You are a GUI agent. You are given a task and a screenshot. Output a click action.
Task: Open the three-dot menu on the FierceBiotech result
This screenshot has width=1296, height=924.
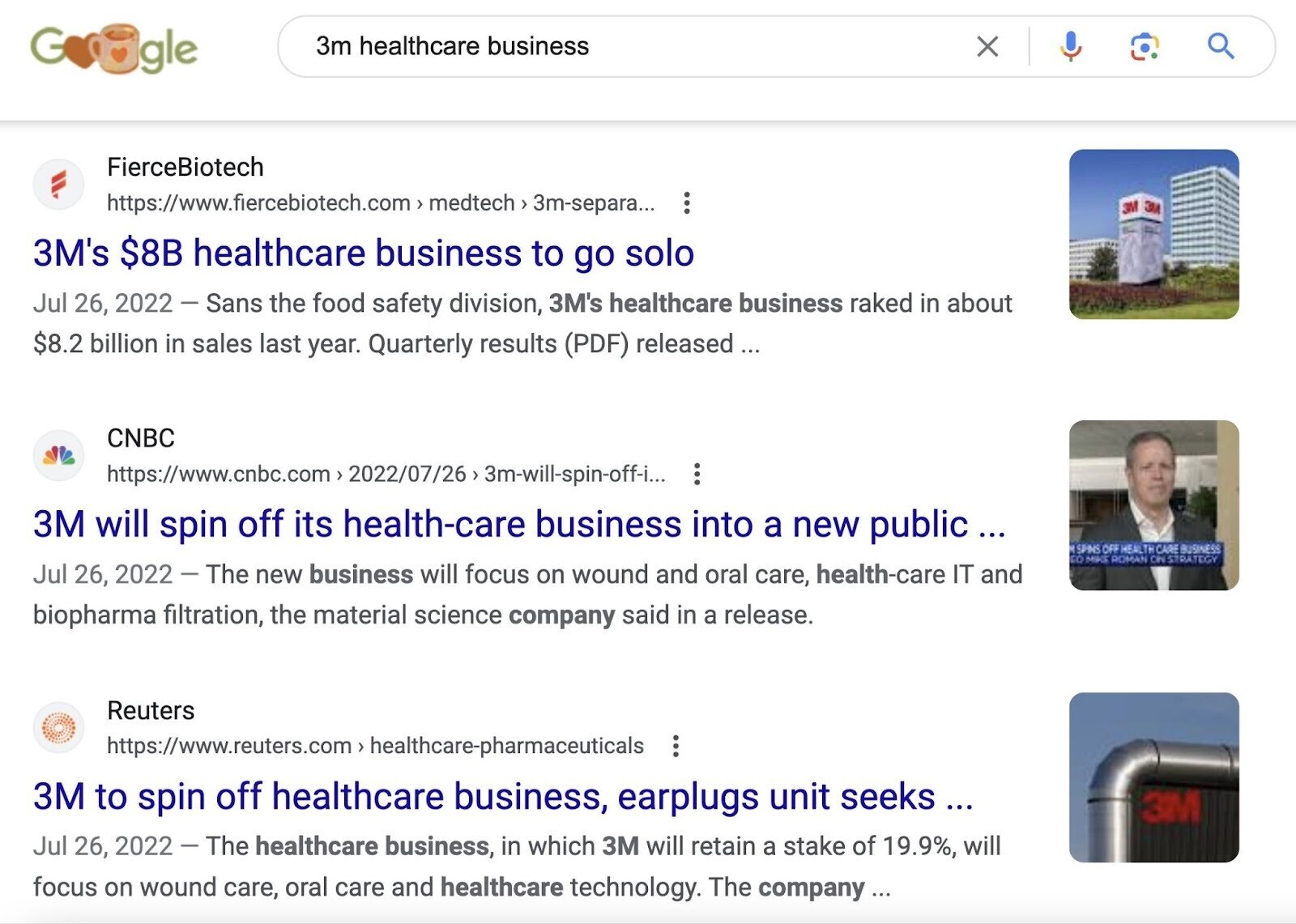coord(686,204)
